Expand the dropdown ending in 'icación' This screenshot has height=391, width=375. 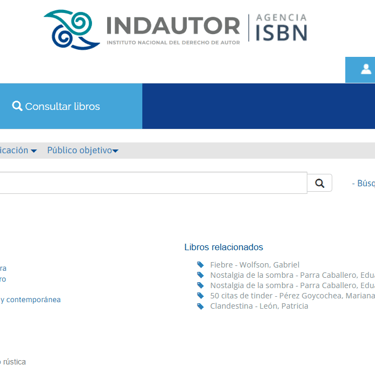click(18, 150)
